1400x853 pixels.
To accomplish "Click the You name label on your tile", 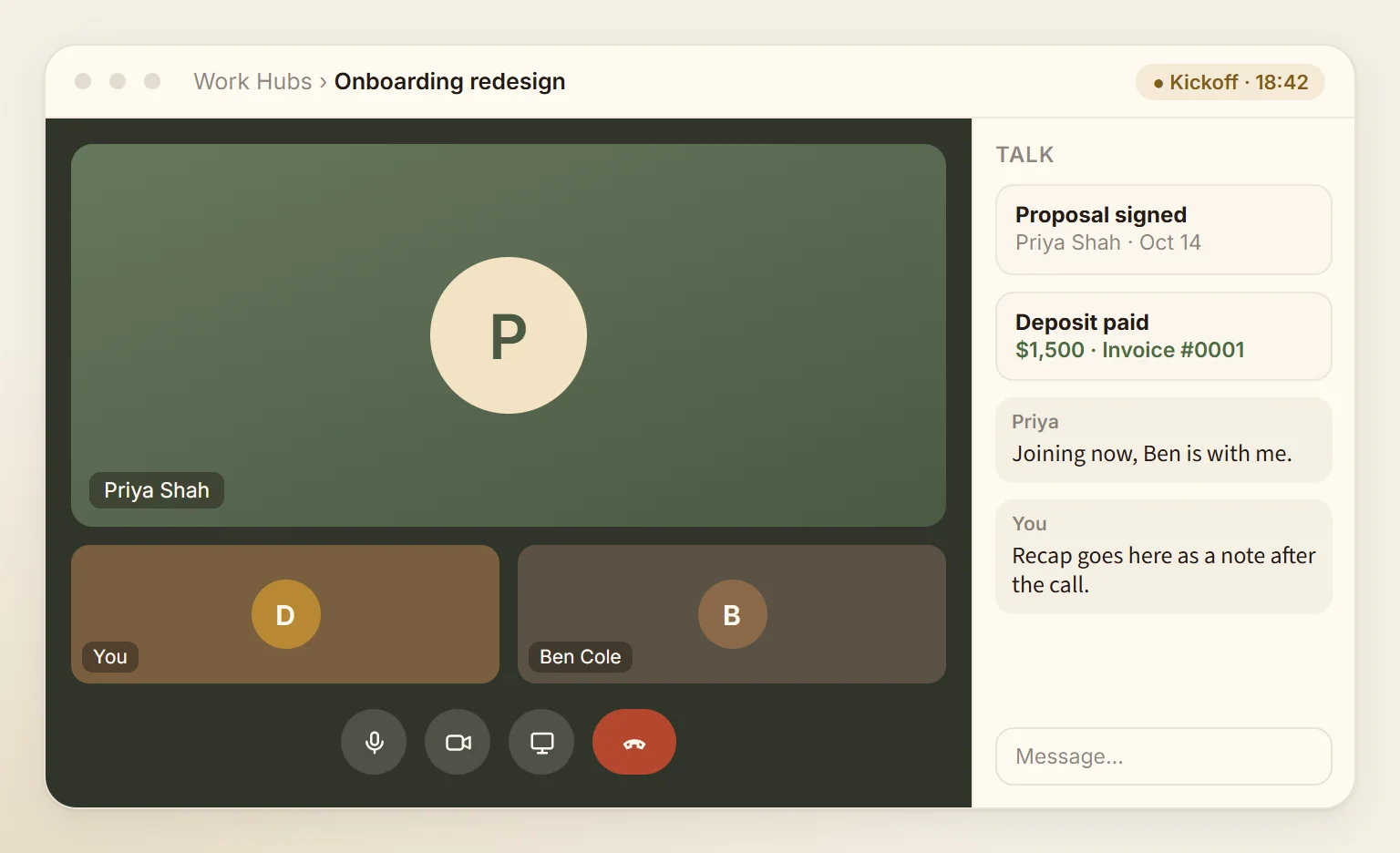I will click(x=110, y=657).
